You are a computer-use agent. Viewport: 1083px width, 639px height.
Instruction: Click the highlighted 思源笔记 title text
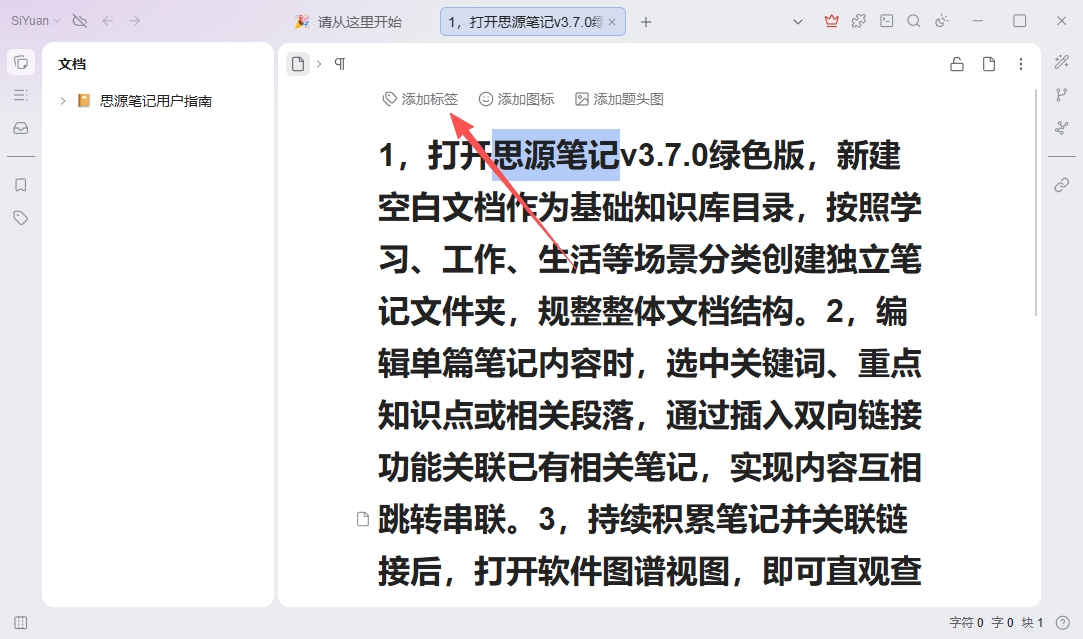click(x=555, y=155)
